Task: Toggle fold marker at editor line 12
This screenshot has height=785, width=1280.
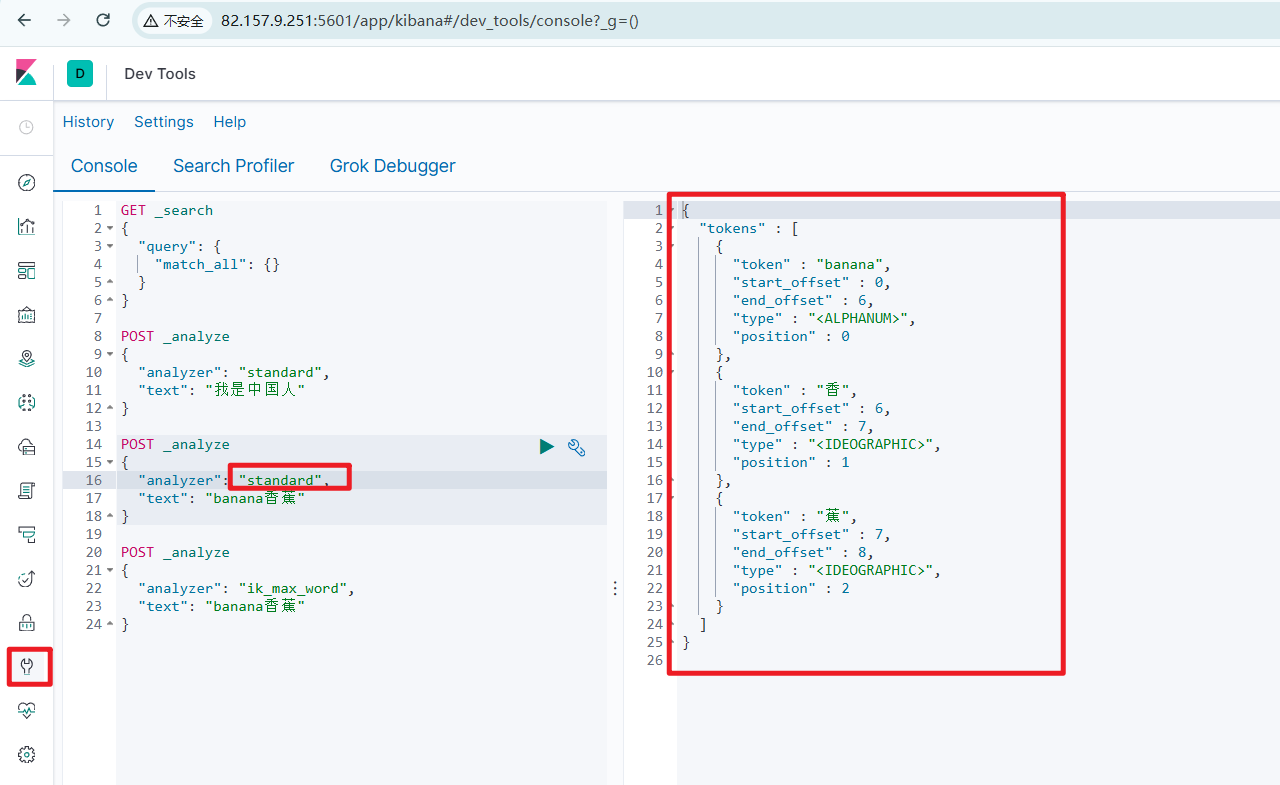Action: 110,408
